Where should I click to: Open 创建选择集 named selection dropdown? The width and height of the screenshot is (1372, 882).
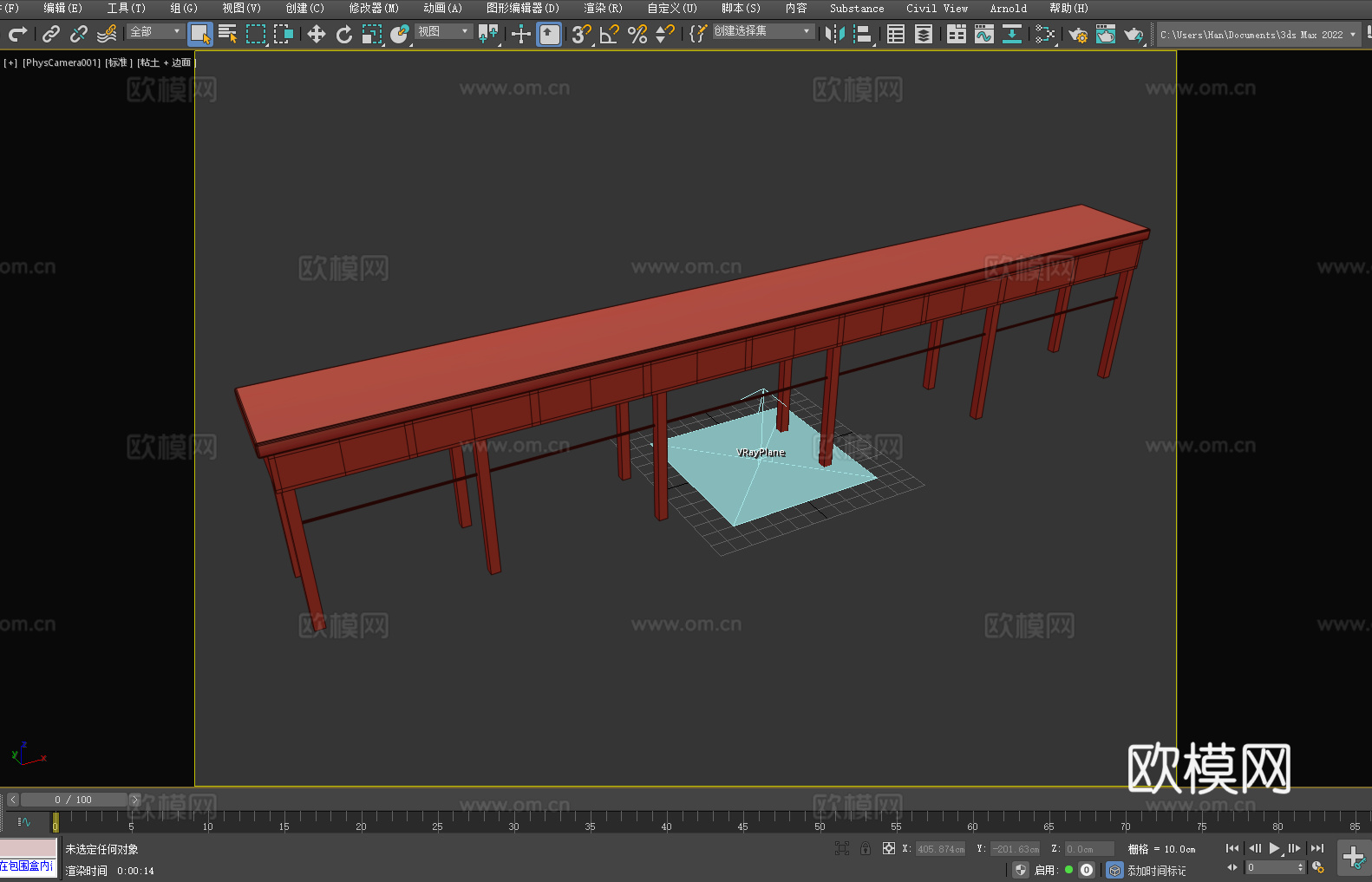763,31
